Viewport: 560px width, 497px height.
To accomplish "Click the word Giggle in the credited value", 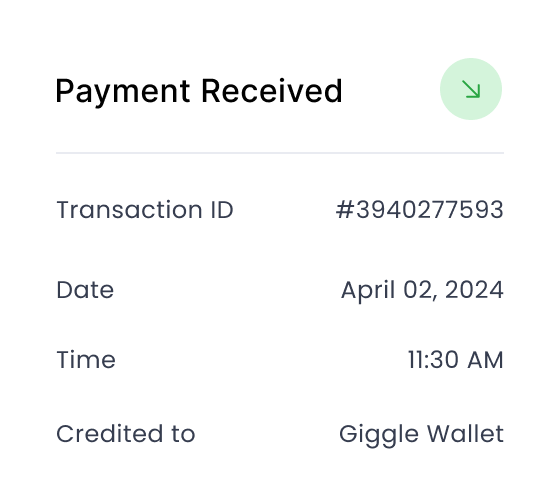I will point(379,436).
